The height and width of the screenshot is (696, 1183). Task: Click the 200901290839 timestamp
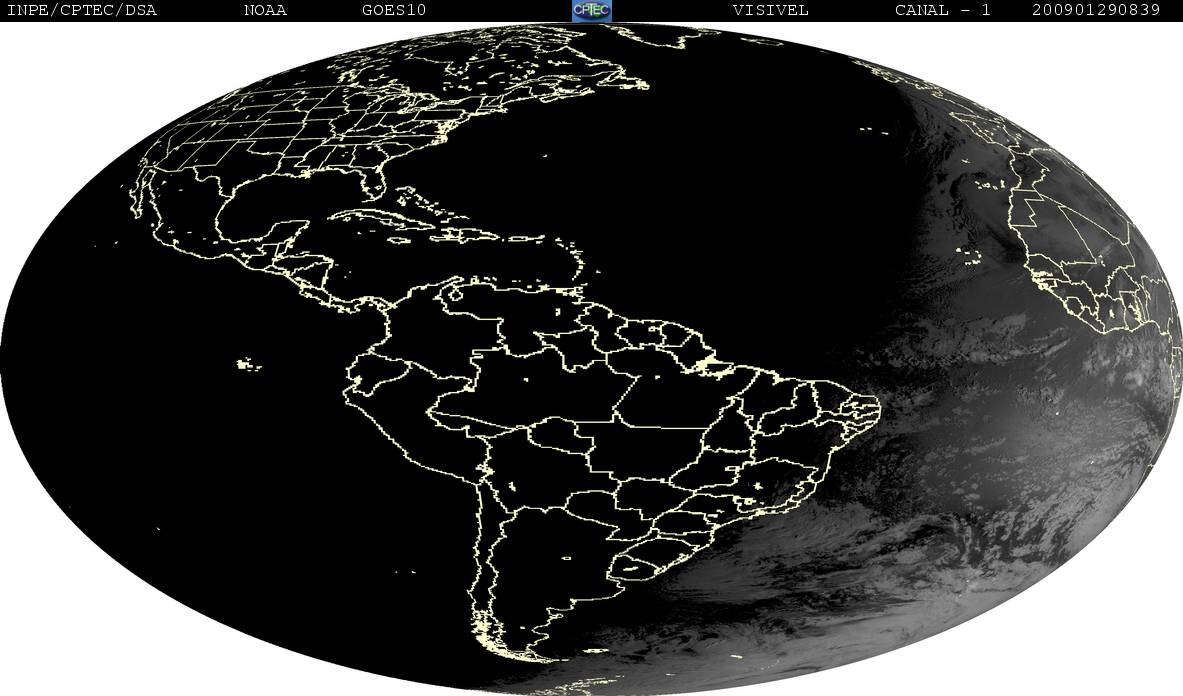1095,10
